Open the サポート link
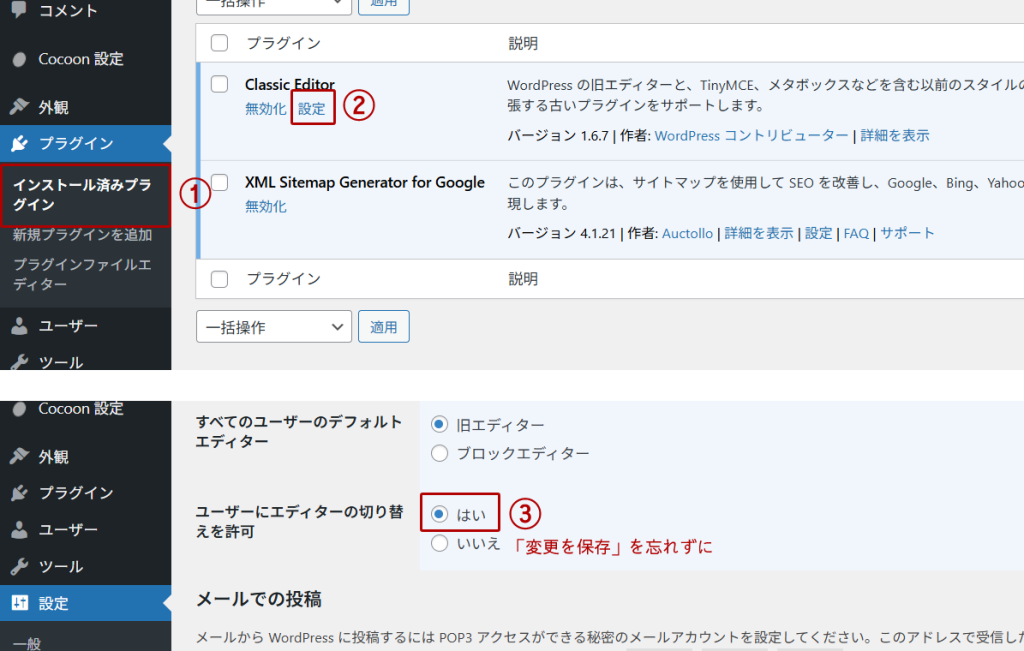Image resolution: width=1024 pixels, height=651 pixels. point(907,234)
